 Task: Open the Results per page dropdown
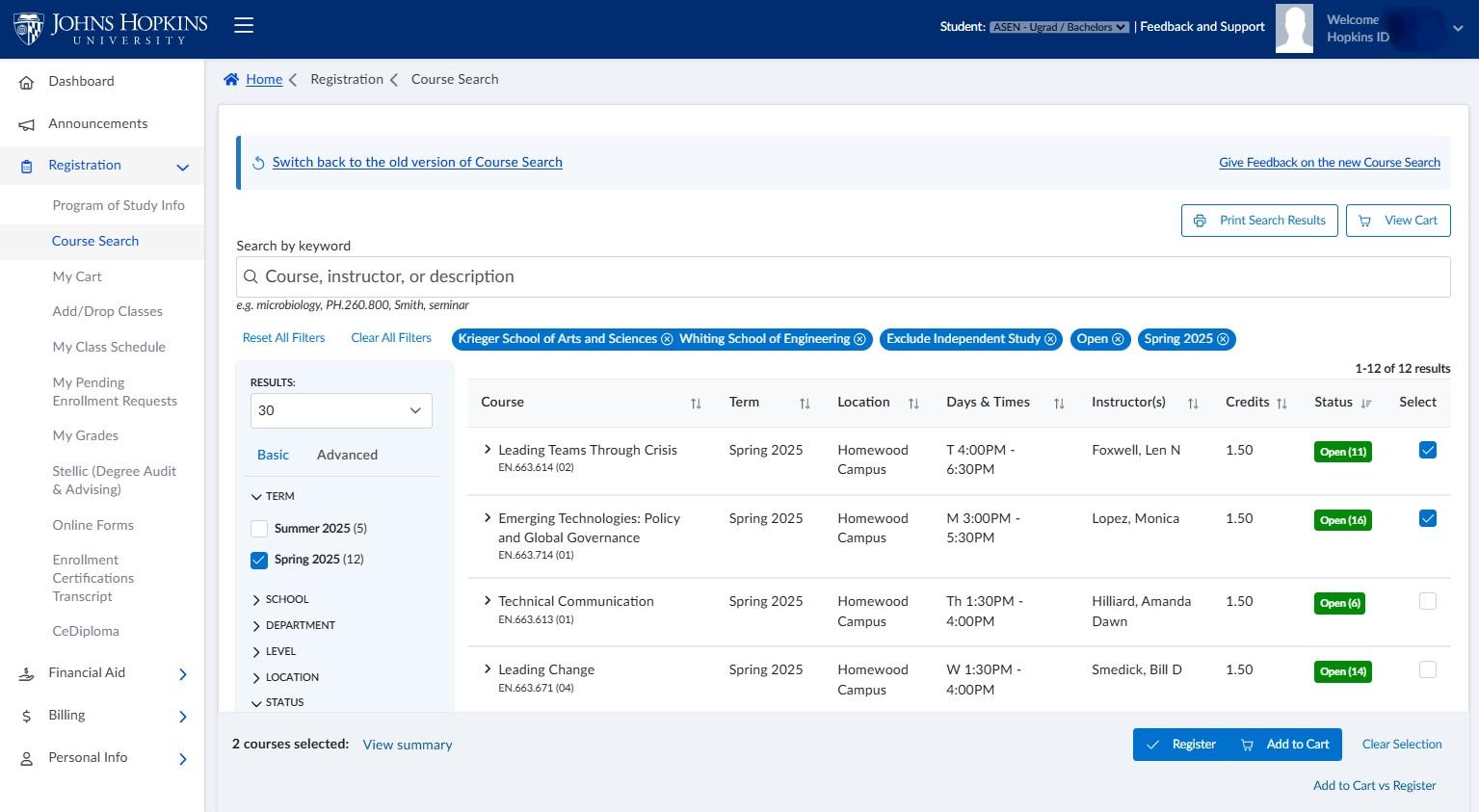[341, 410]
